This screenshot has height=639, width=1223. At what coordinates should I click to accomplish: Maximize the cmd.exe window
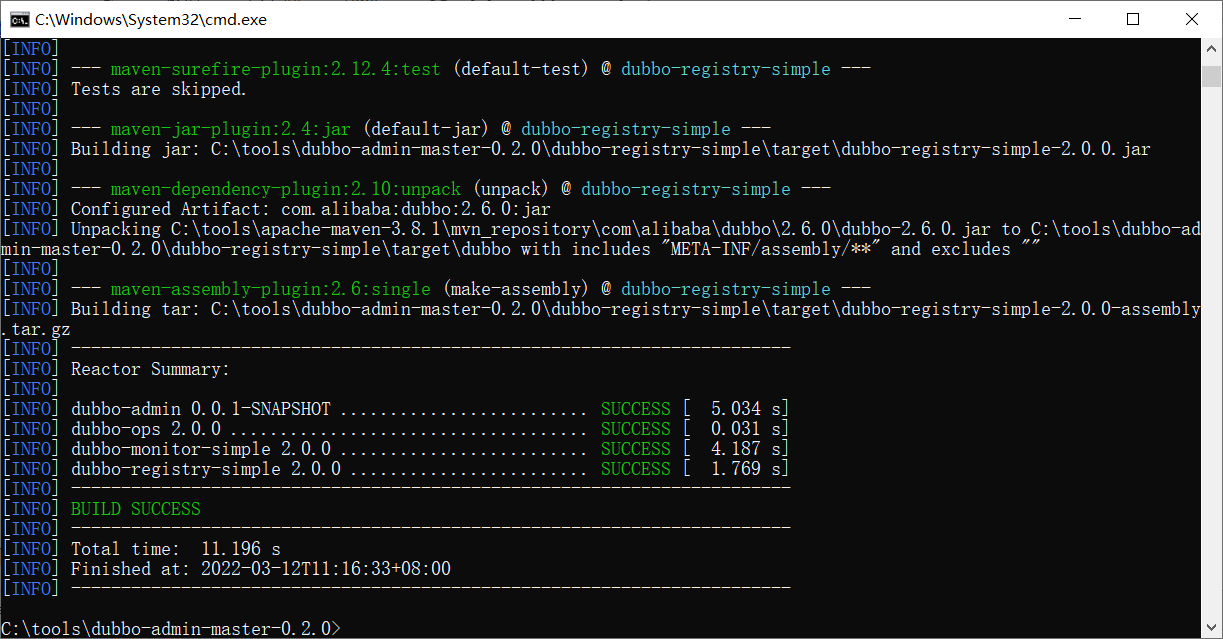click(x=1133, y=19)
